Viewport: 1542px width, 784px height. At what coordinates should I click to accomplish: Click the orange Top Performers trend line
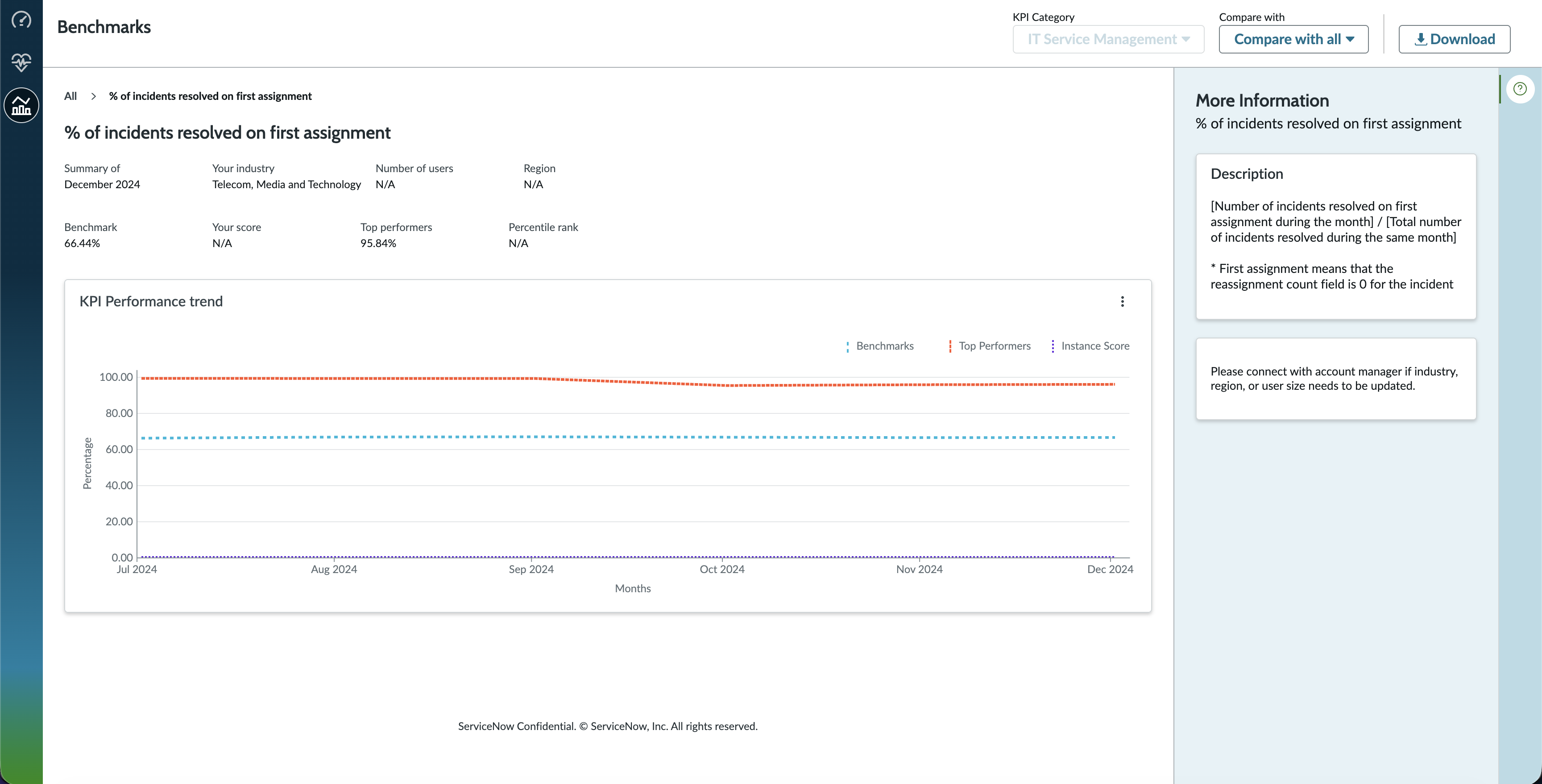[x=627, y=381]
